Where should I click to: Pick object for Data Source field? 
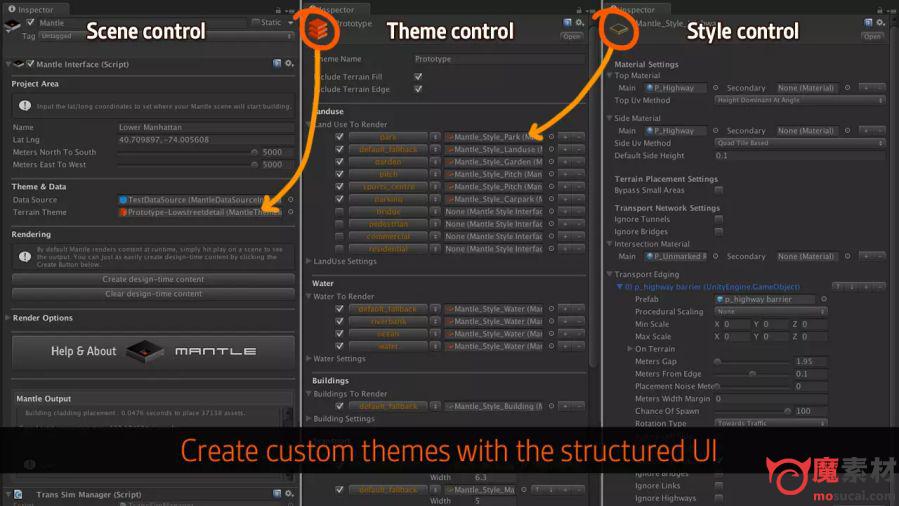pyautogui.click(x=291, y=199)
